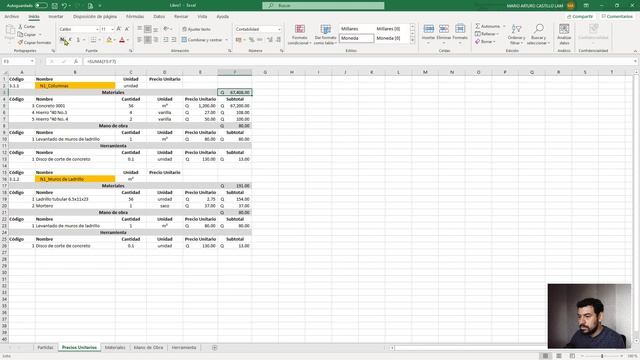Click decrease decimal icon
The width and height of the screenshot is (640, 360).
278,40
